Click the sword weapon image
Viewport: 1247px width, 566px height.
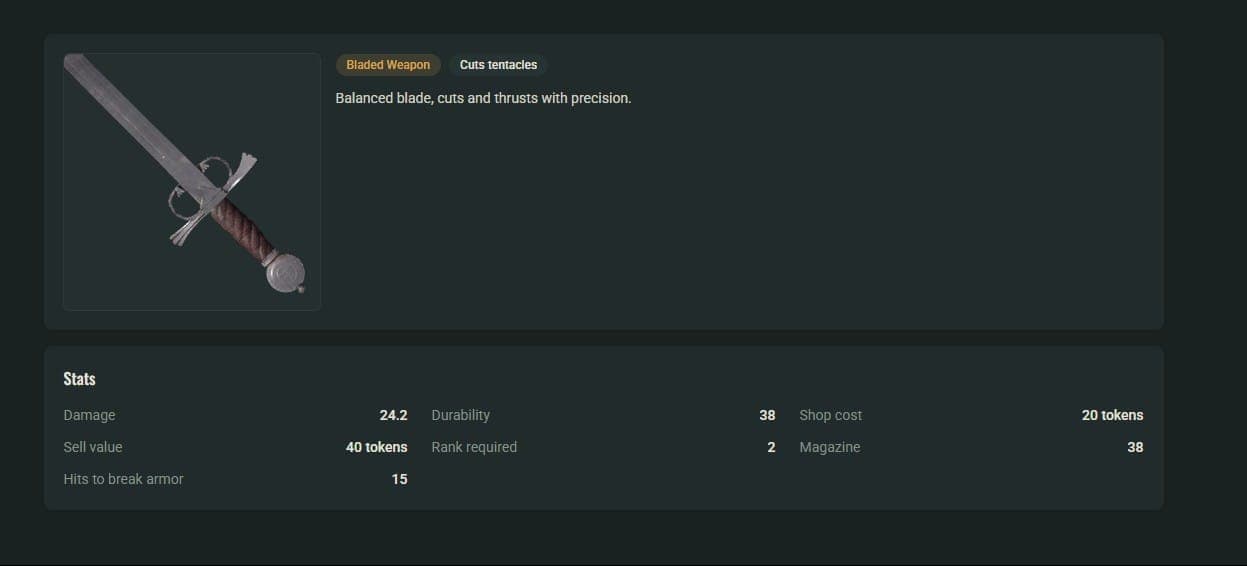click(192, 182)
